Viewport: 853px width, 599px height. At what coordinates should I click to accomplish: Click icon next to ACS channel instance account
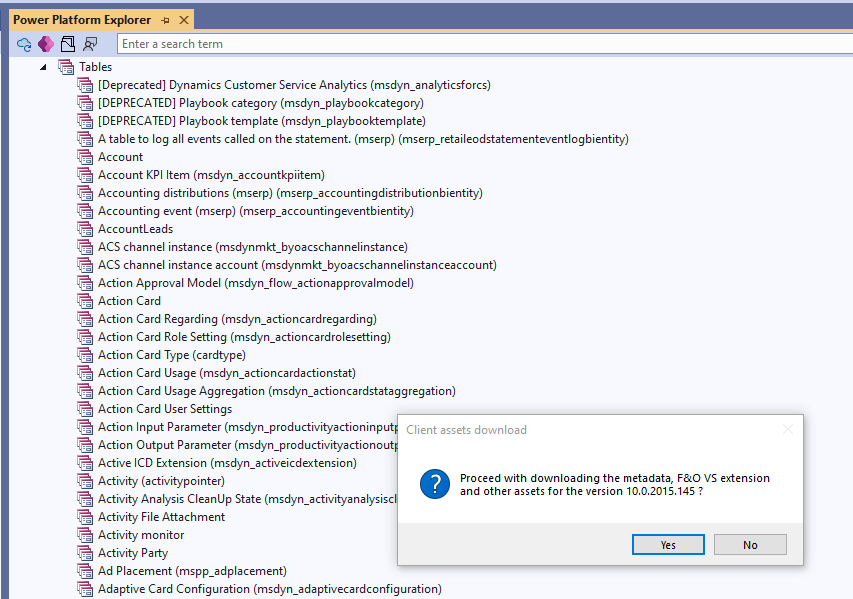(85, 265)
